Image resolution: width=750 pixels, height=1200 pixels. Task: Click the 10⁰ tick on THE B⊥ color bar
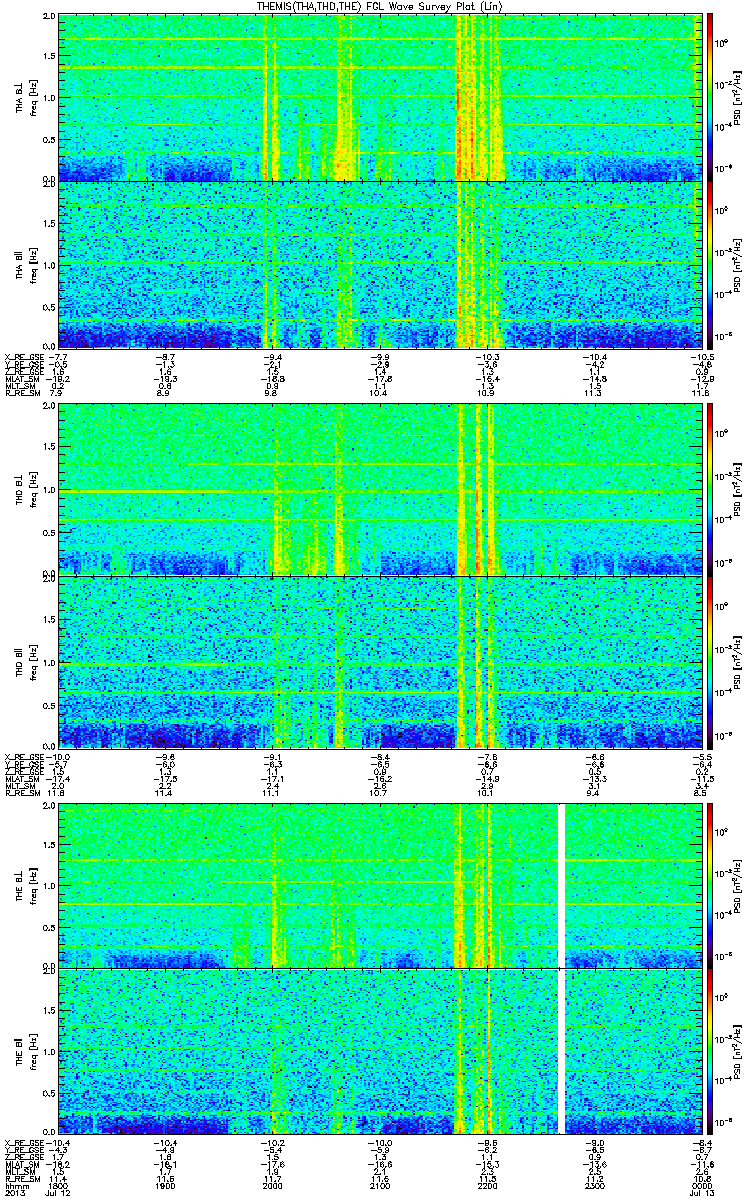723,831
